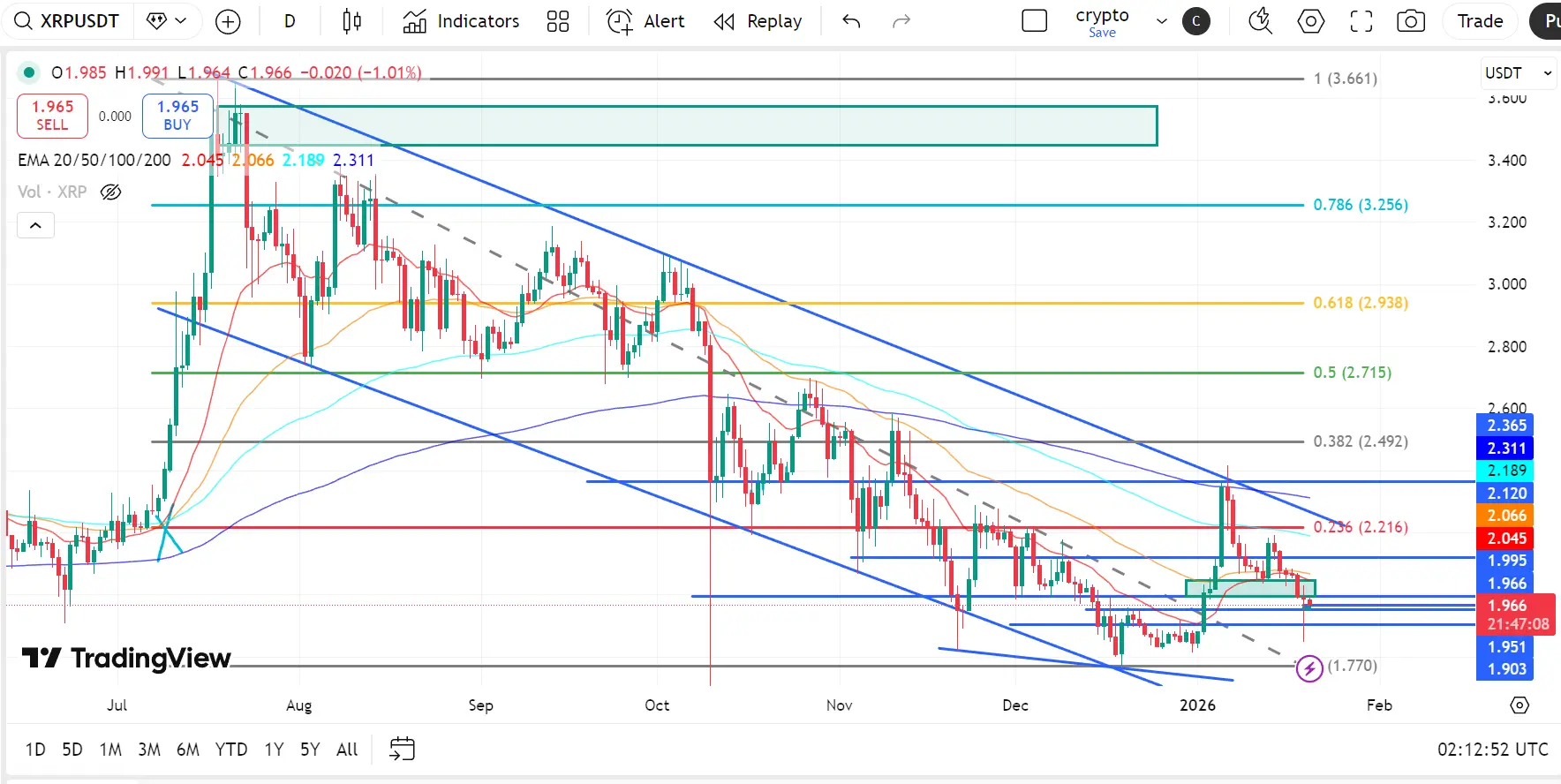Image resolution: width=1561 pixels, height=784 pixels.
Task: Select the 5Y time range
Action: [310, 750]
